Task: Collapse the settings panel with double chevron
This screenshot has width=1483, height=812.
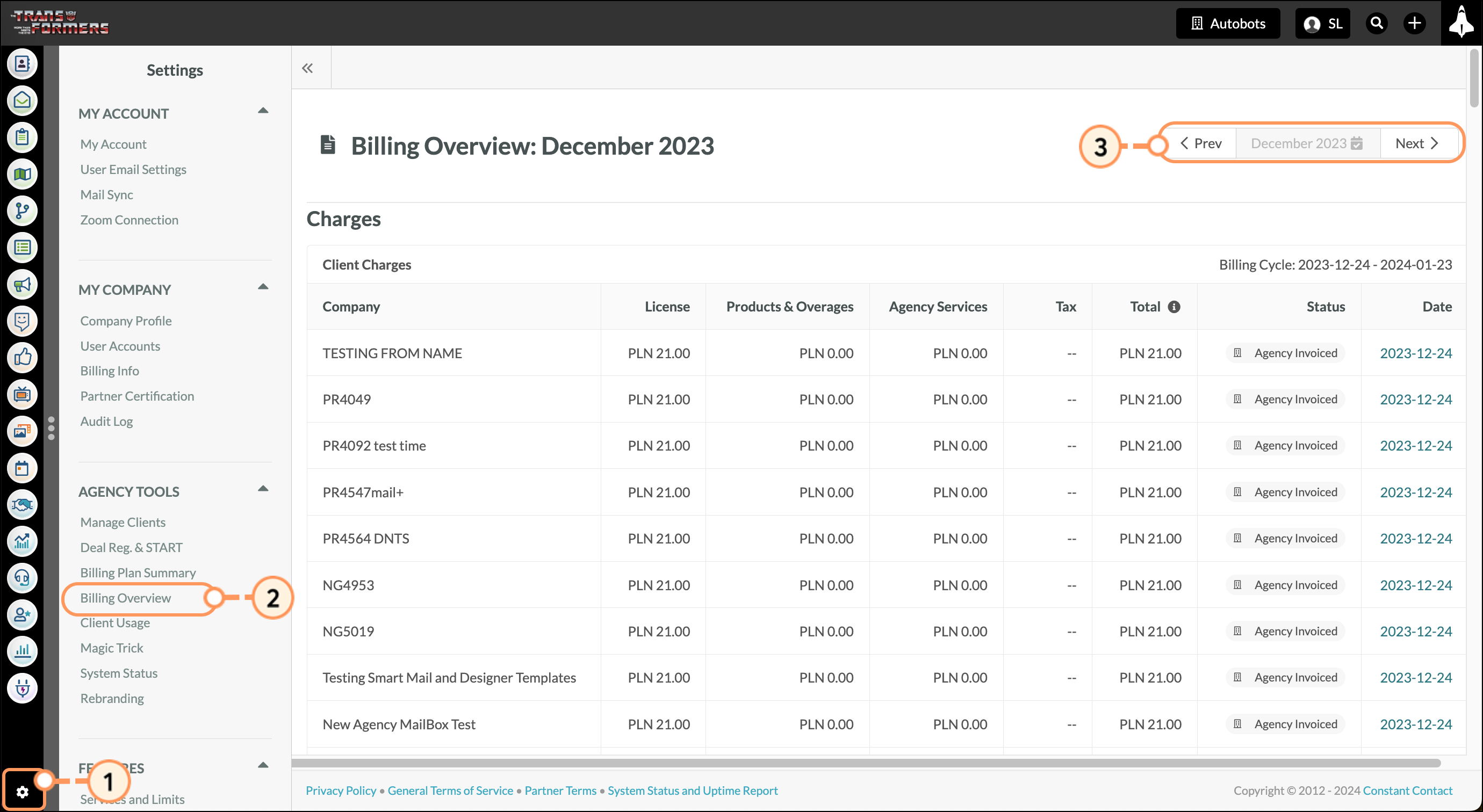Action: pyautogui.click(x=307, y=68)
